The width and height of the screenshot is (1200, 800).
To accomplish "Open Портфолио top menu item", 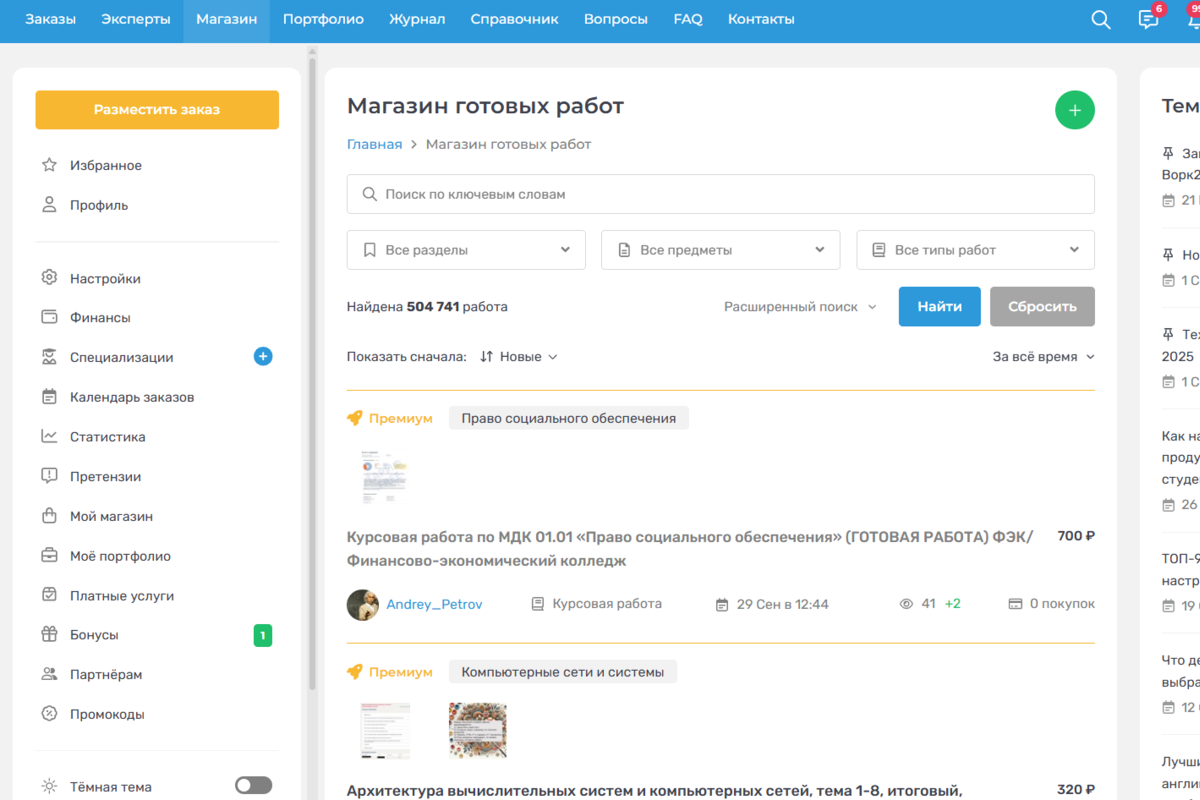I will coord(323,20).
